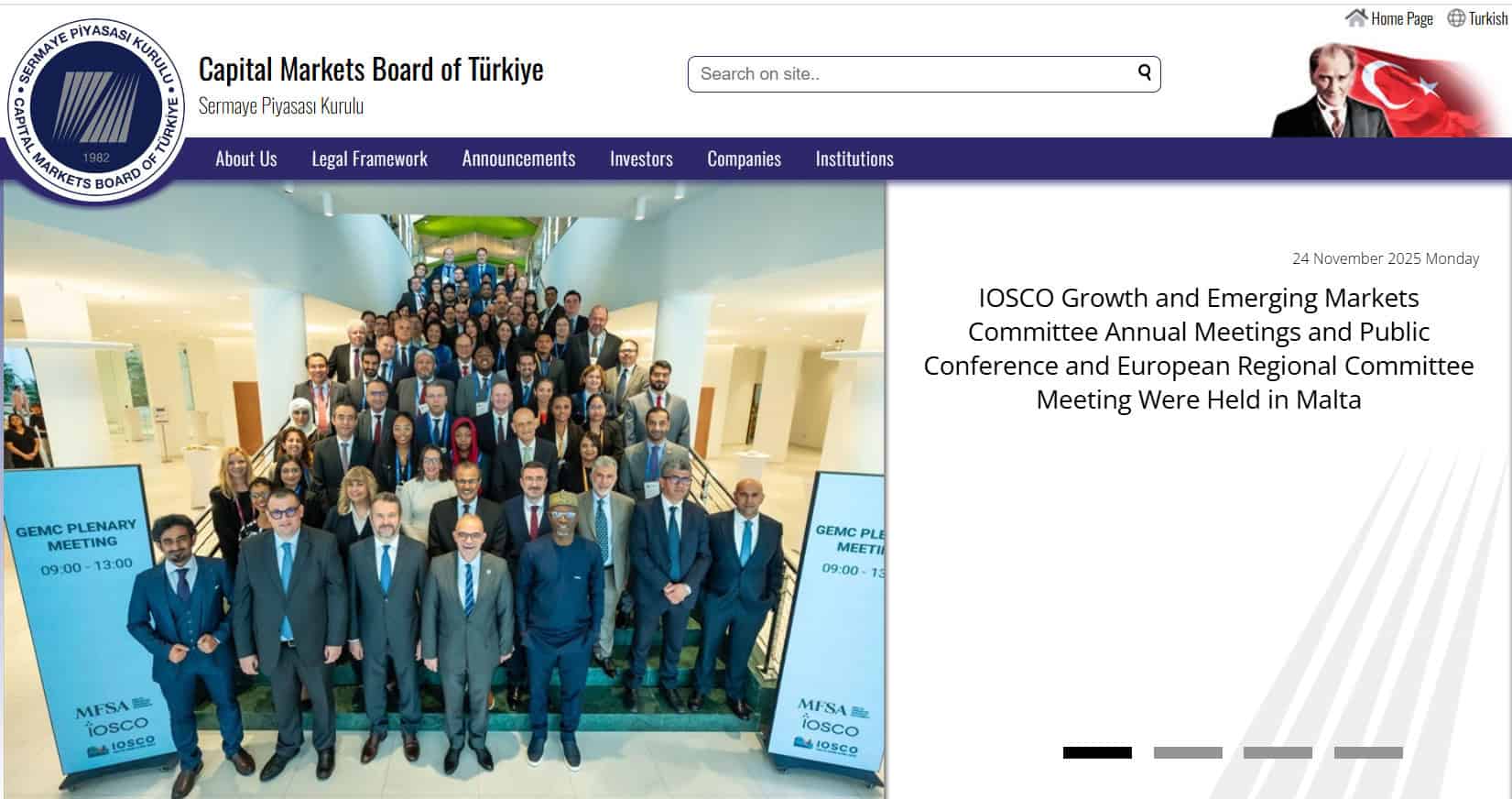
Task: Click the date 24 November 2025 Monday
Action: pyautogui.click(x=1386, y=258)
